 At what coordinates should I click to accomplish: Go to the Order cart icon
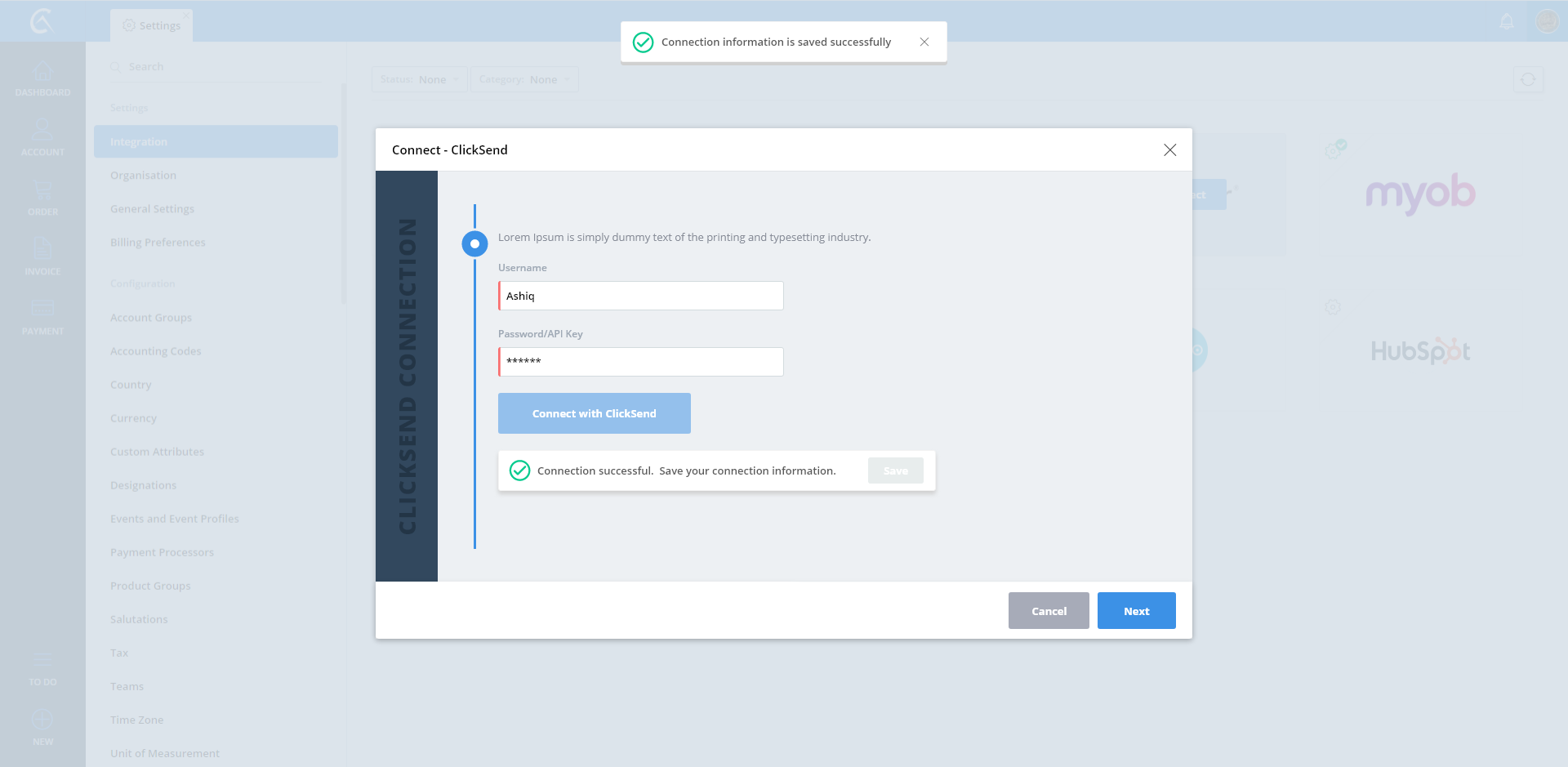(x=42, y=191)
